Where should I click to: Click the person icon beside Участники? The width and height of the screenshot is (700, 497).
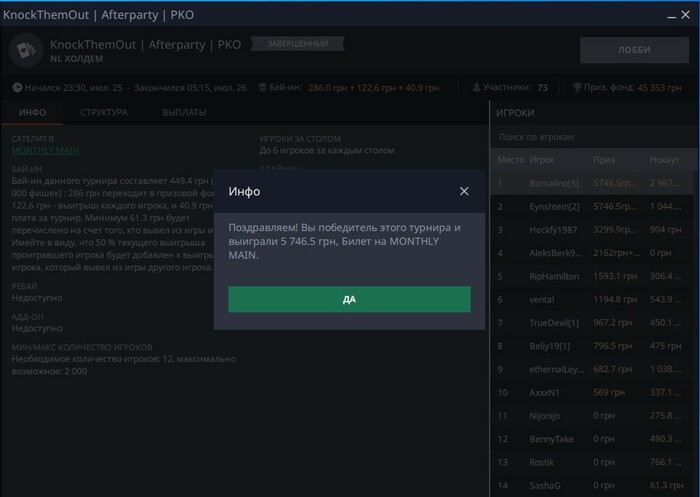(x=476, y=87)
